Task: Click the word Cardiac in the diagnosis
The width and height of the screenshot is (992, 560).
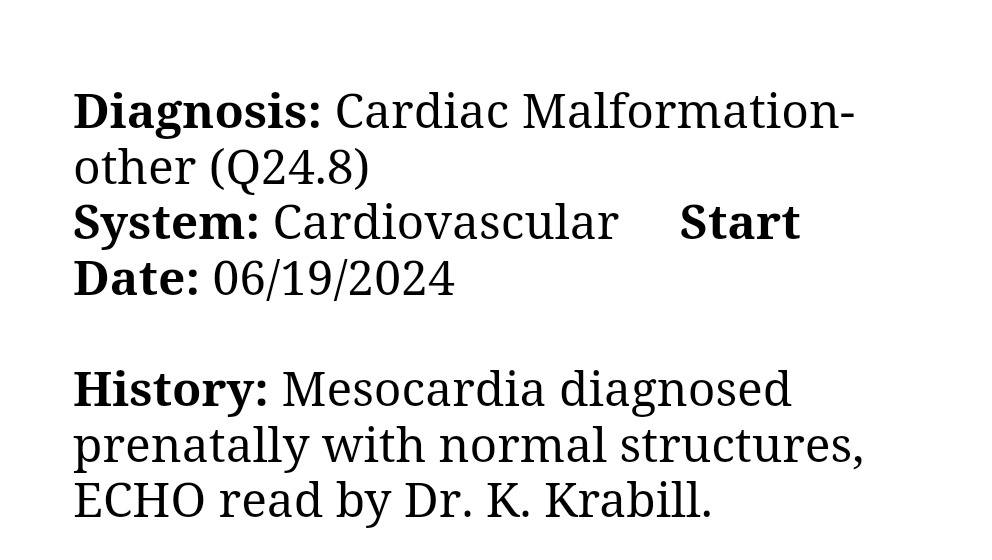Action: (421, 111)
